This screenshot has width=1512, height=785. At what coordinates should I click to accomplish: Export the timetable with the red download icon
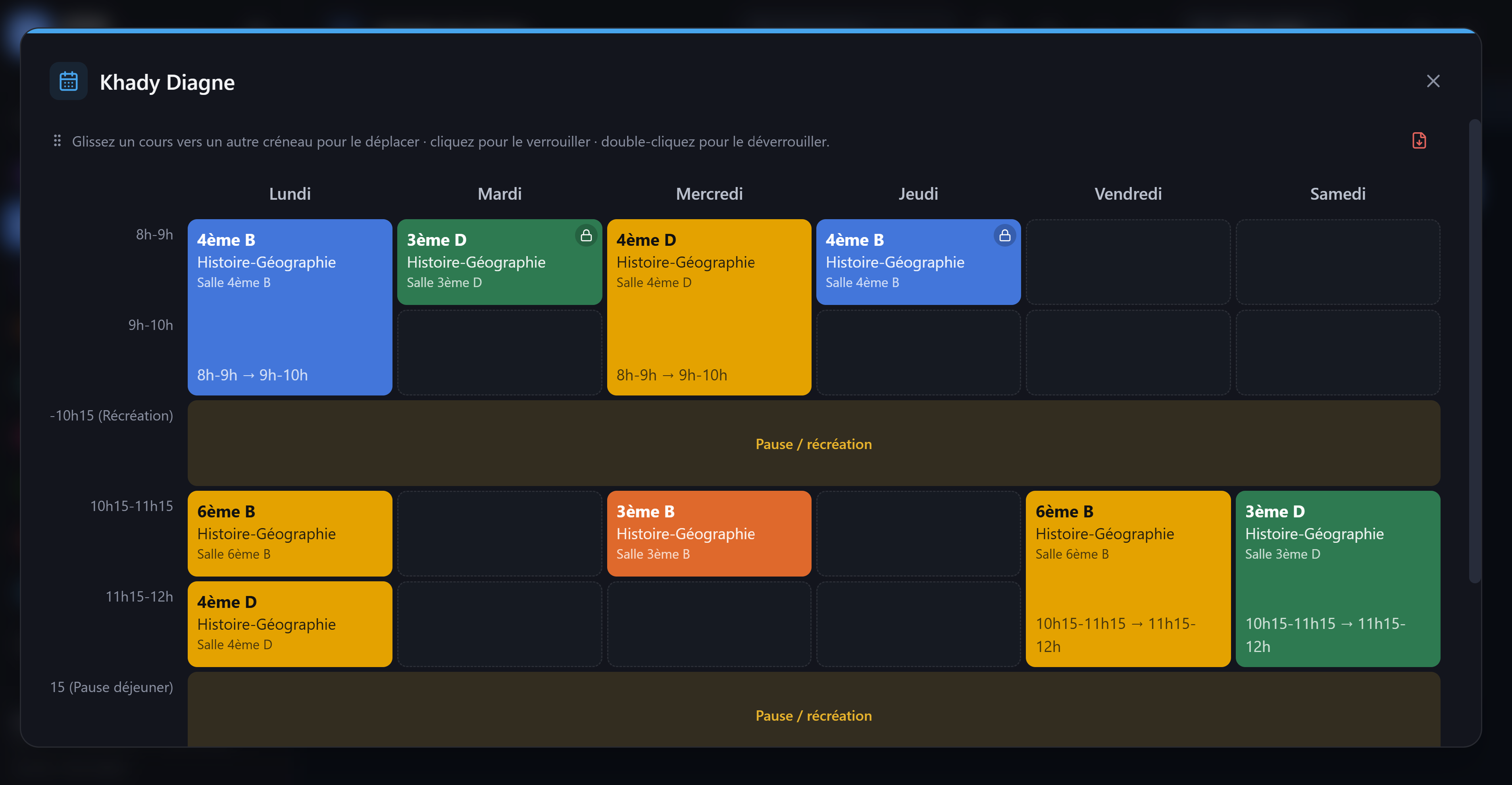[x=1419, y=141]
